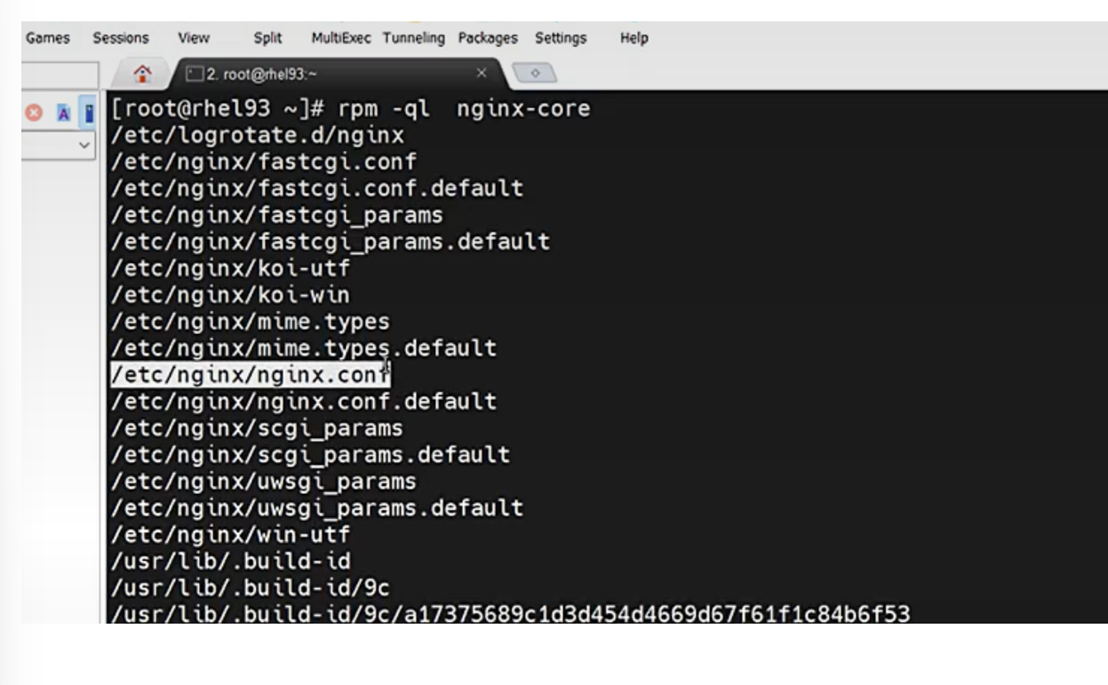Open the Help menu
This screenshot has height=685, width=1108.
pyautogui.click(x=634, y=38)
